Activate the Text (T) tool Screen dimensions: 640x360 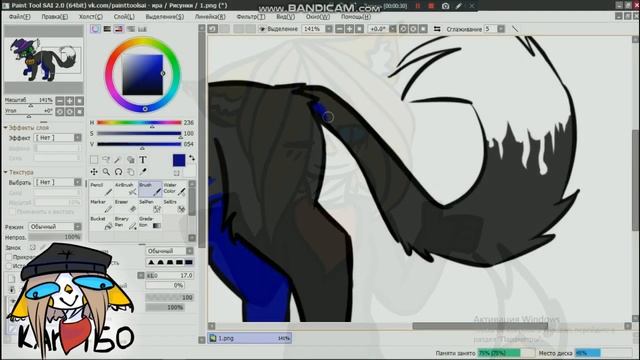(143, 160)
